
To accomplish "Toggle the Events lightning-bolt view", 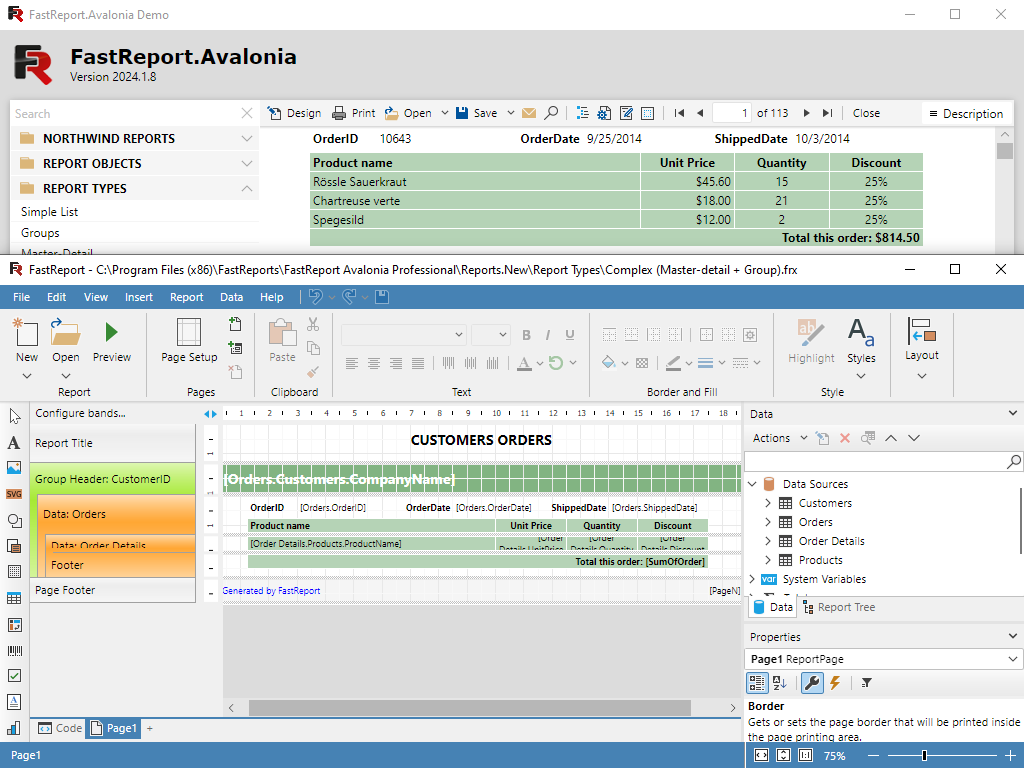I will (835, 683).
